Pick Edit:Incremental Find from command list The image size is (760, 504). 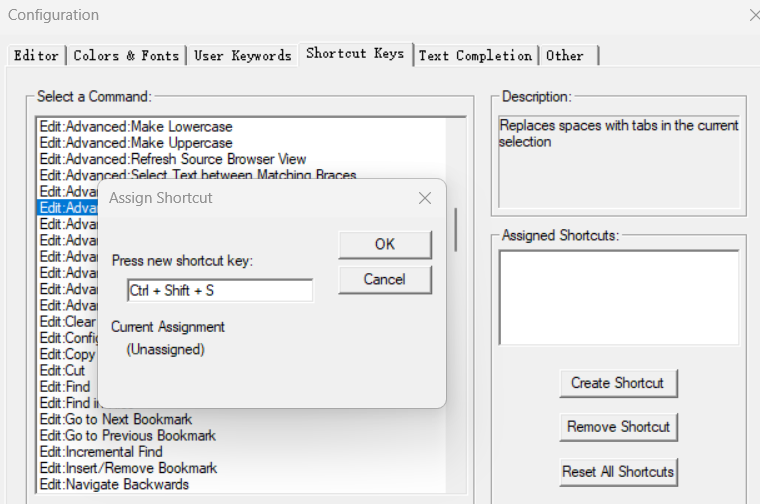click(101, 452)
